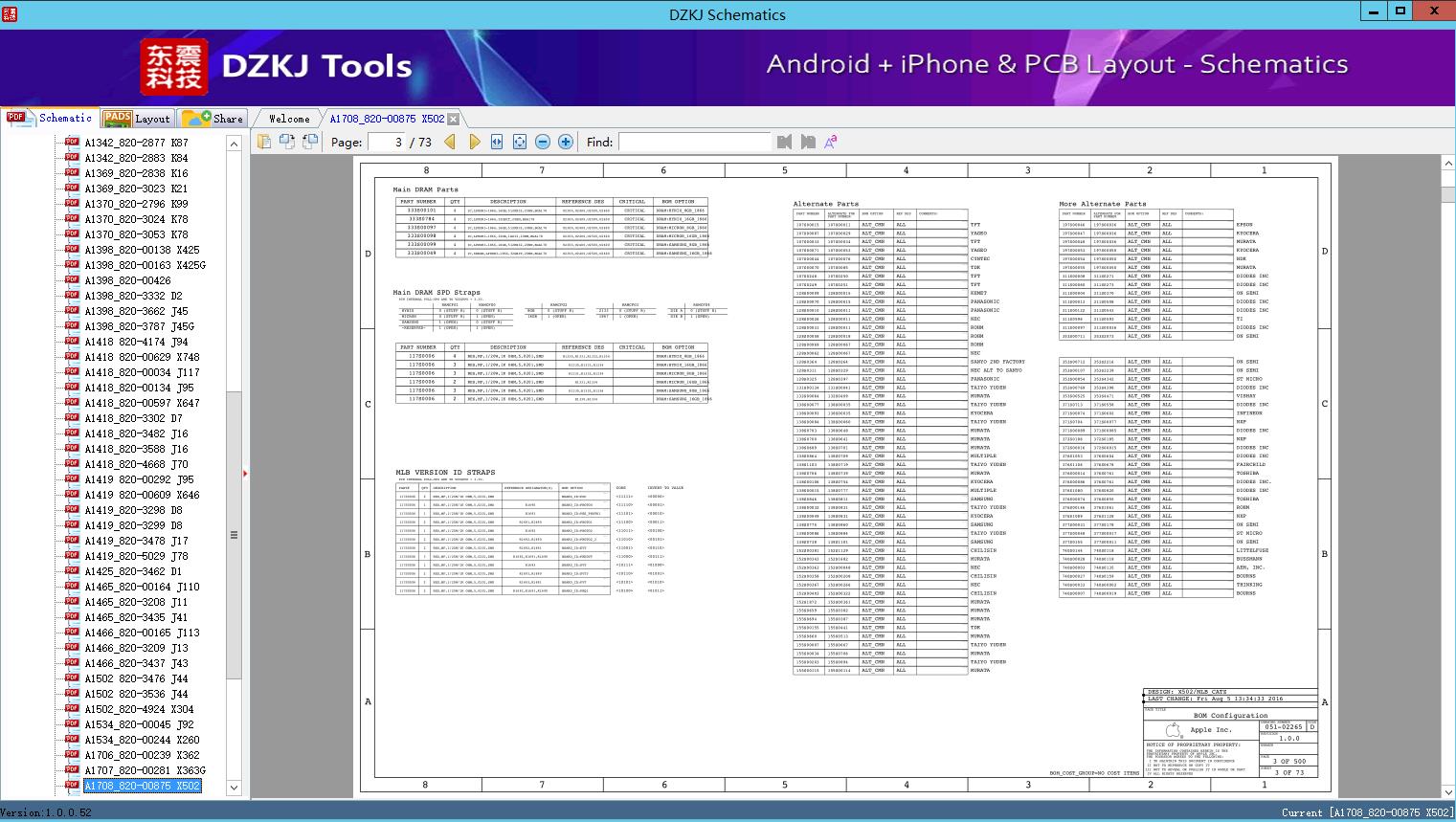Click the copy pages icon in toolbar
The image size is (1456, 822).
coord(263,142)
